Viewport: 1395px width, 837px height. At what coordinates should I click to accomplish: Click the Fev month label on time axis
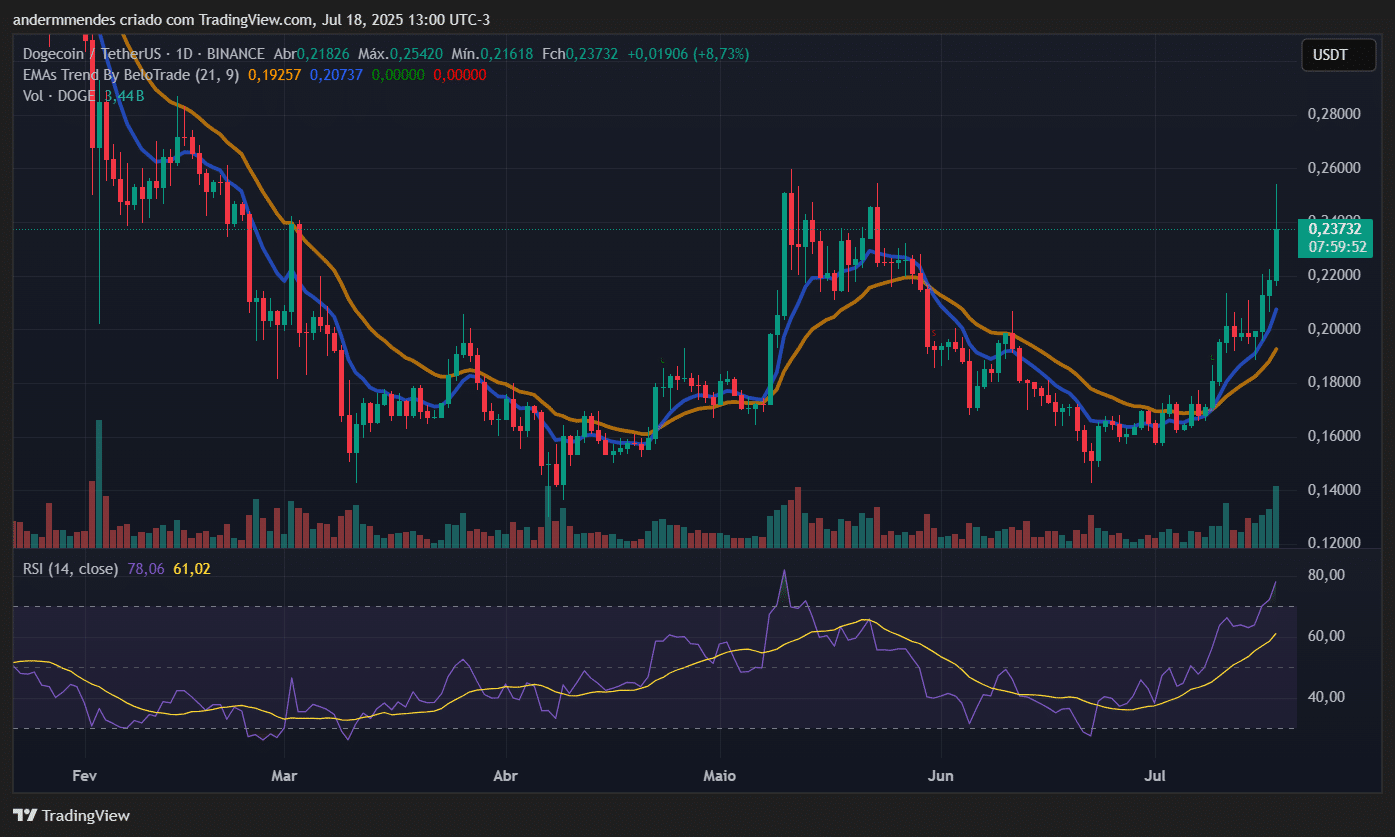[85, 776]
